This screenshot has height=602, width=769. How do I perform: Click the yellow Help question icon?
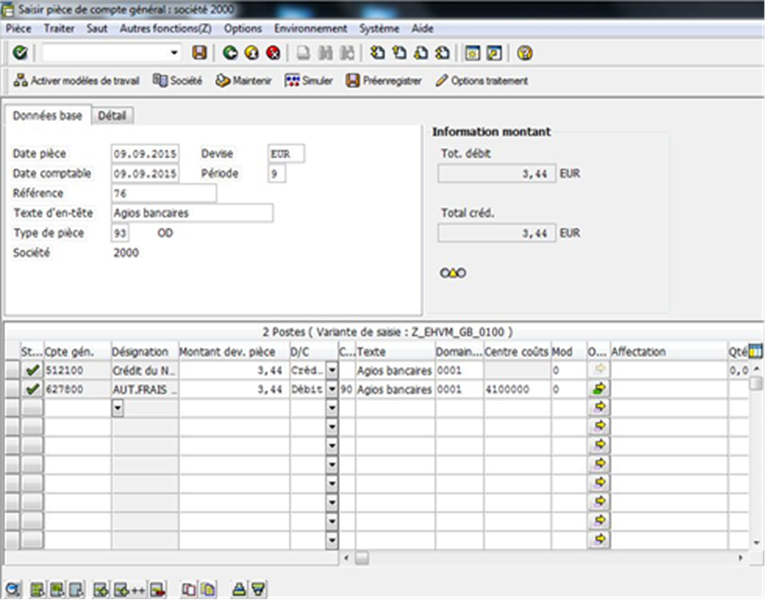(525, 52)
